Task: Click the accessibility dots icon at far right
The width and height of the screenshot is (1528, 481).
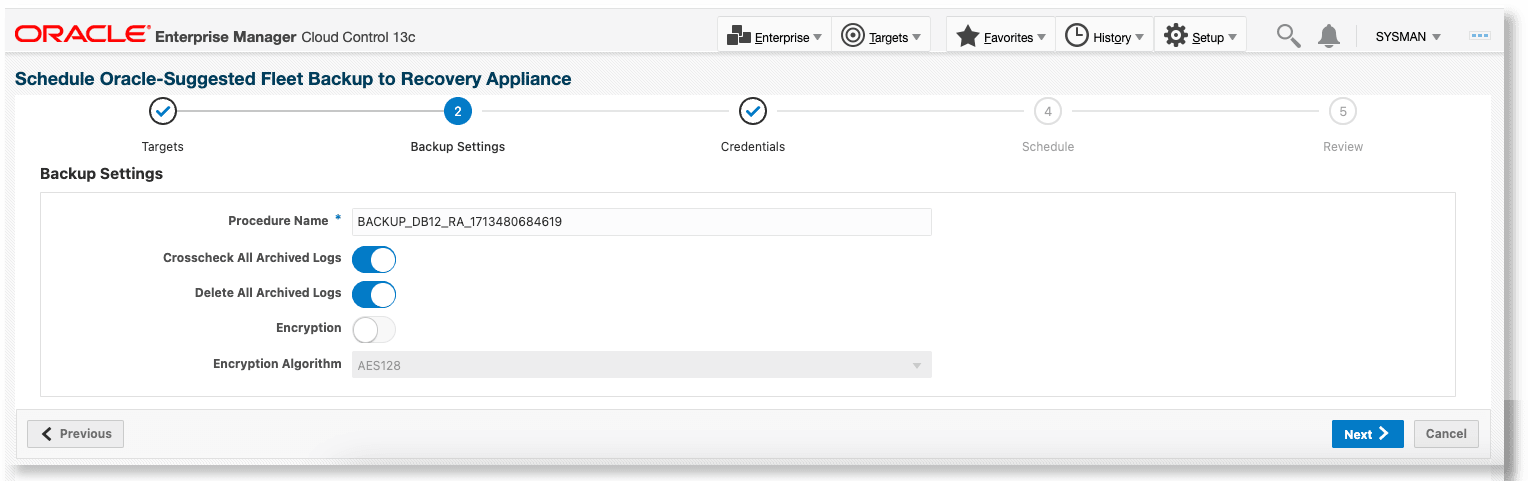Action: coord(1480,36)
